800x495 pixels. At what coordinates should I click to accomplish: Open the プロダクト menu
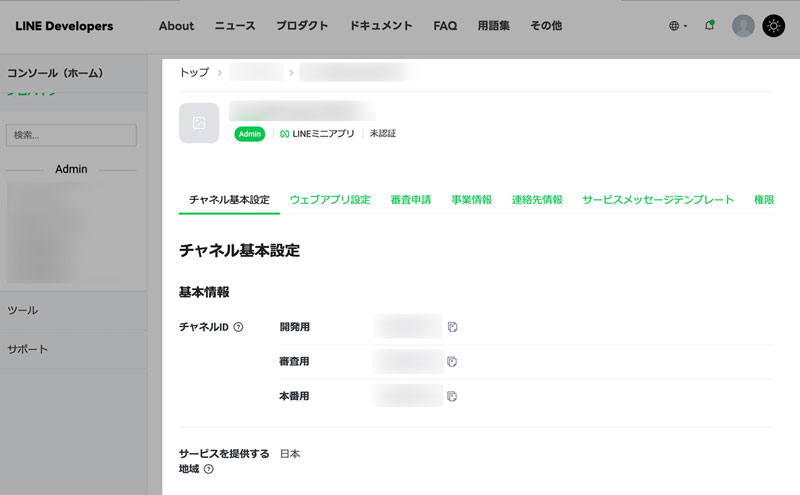299,26
